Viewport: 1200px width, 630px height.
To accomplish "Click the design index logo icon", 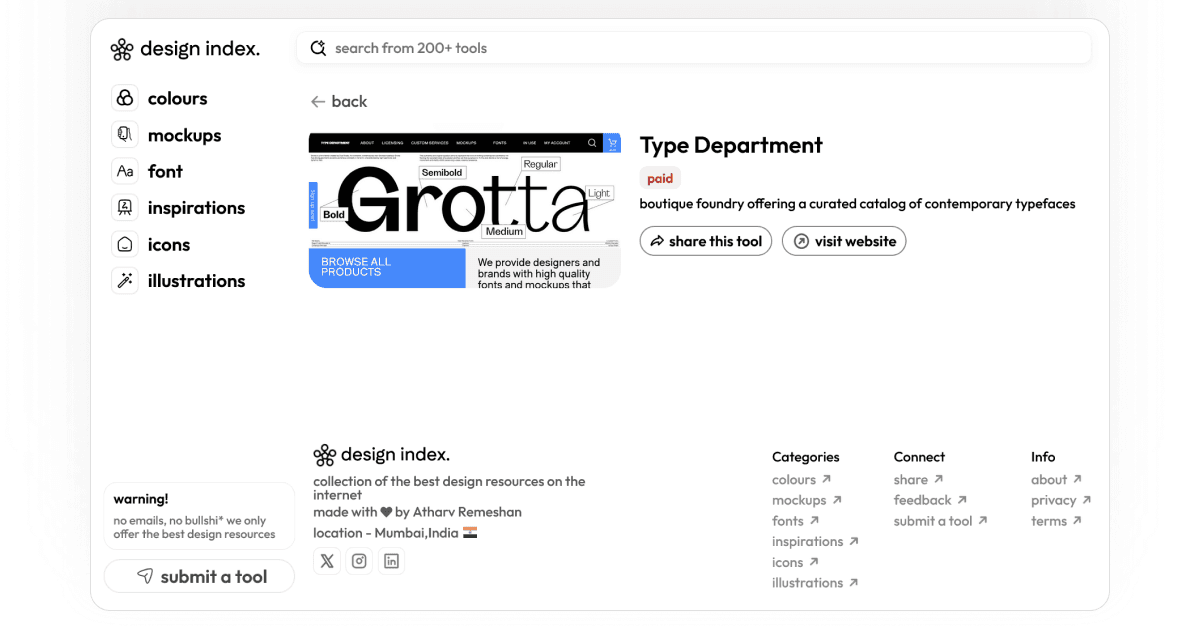I will (121, 47).
